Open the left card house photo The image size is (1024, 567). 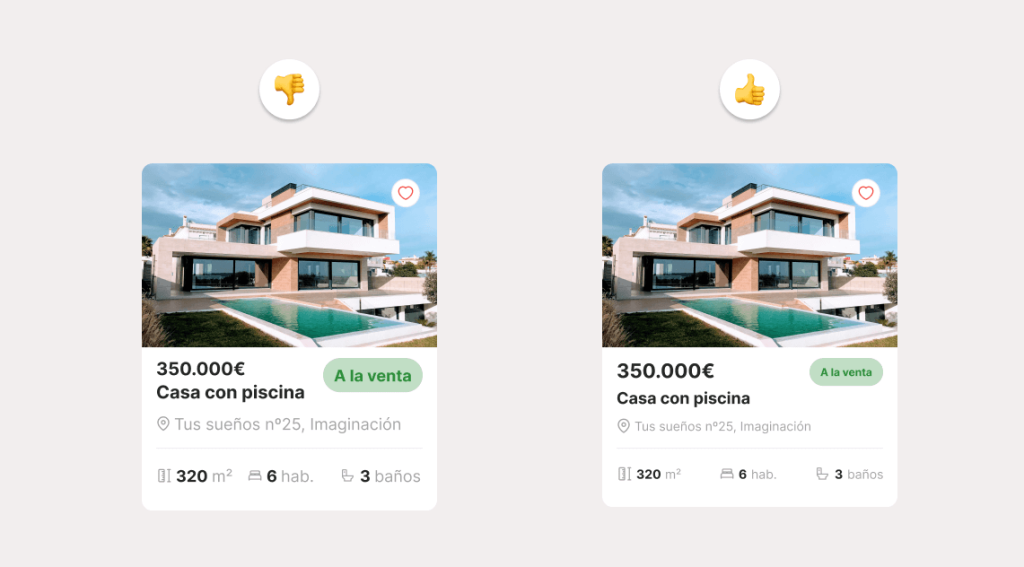point(289,255)
